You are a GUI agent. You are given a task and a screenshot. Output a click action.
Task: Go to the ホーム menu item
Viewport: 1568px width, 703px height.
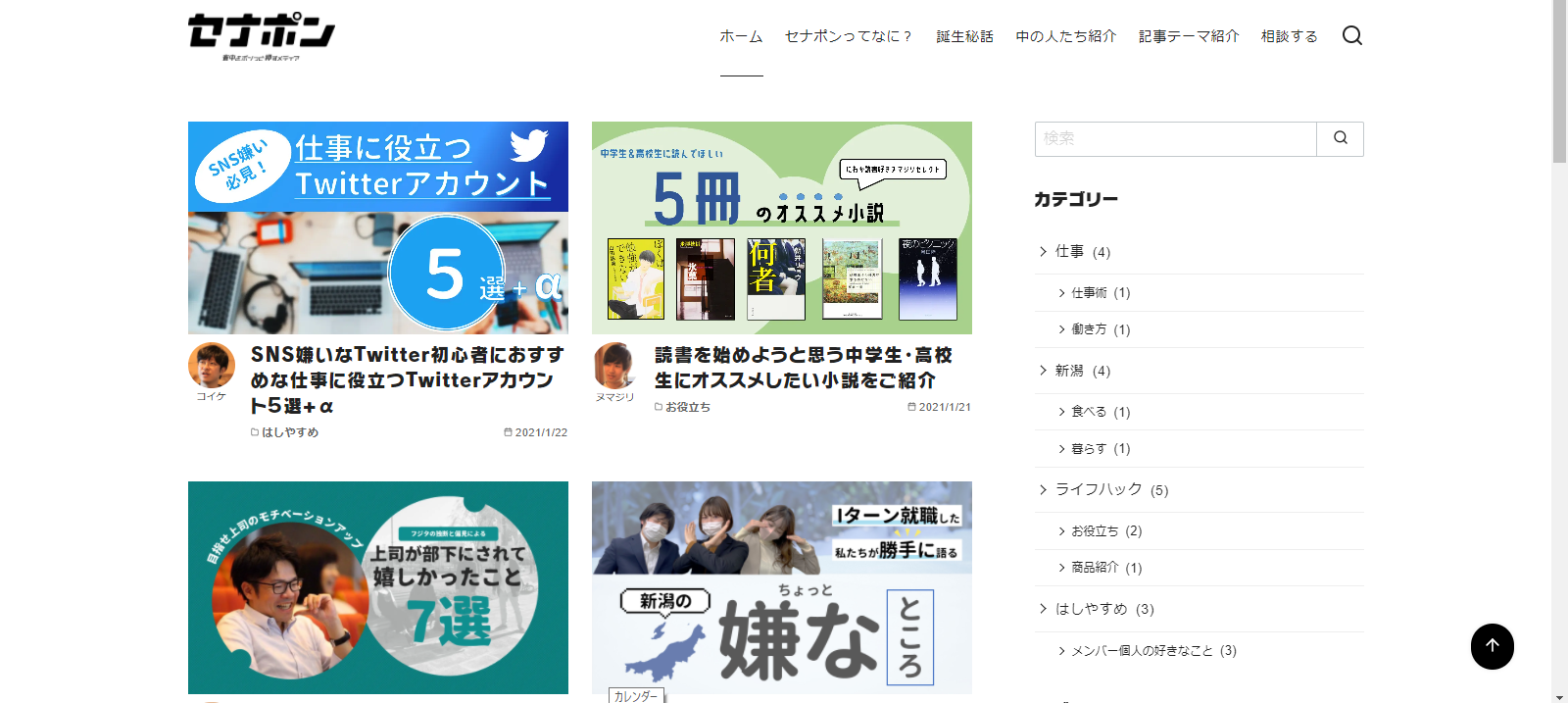741,36
